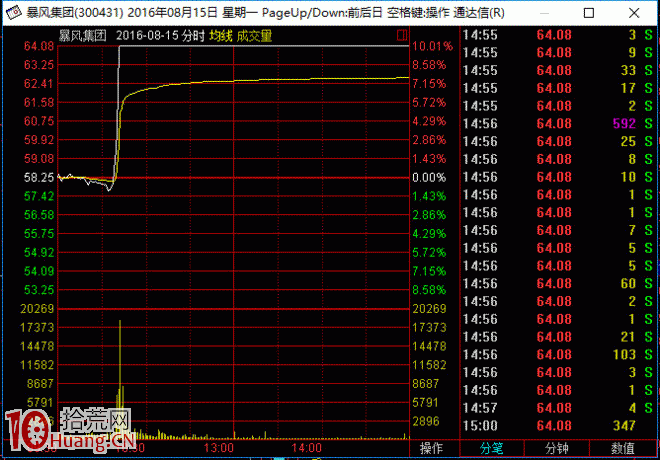Click the white limit-up price line at 64.08
This screenshot has height=460, width=660.
point(264,46)
